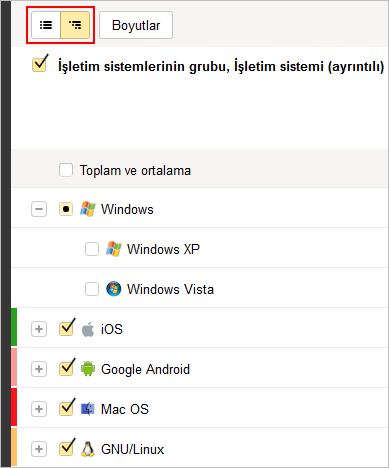Screen dimensions: 389x468
Task: Expand the GNU/Linux group
Action: point(39,449)
